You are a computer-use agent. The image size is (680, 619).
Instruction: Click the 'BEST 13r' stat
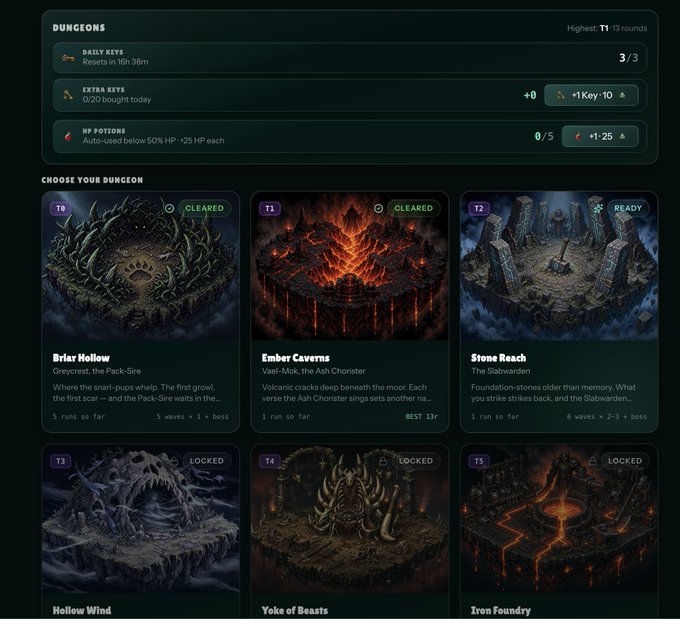coord(422,416)
